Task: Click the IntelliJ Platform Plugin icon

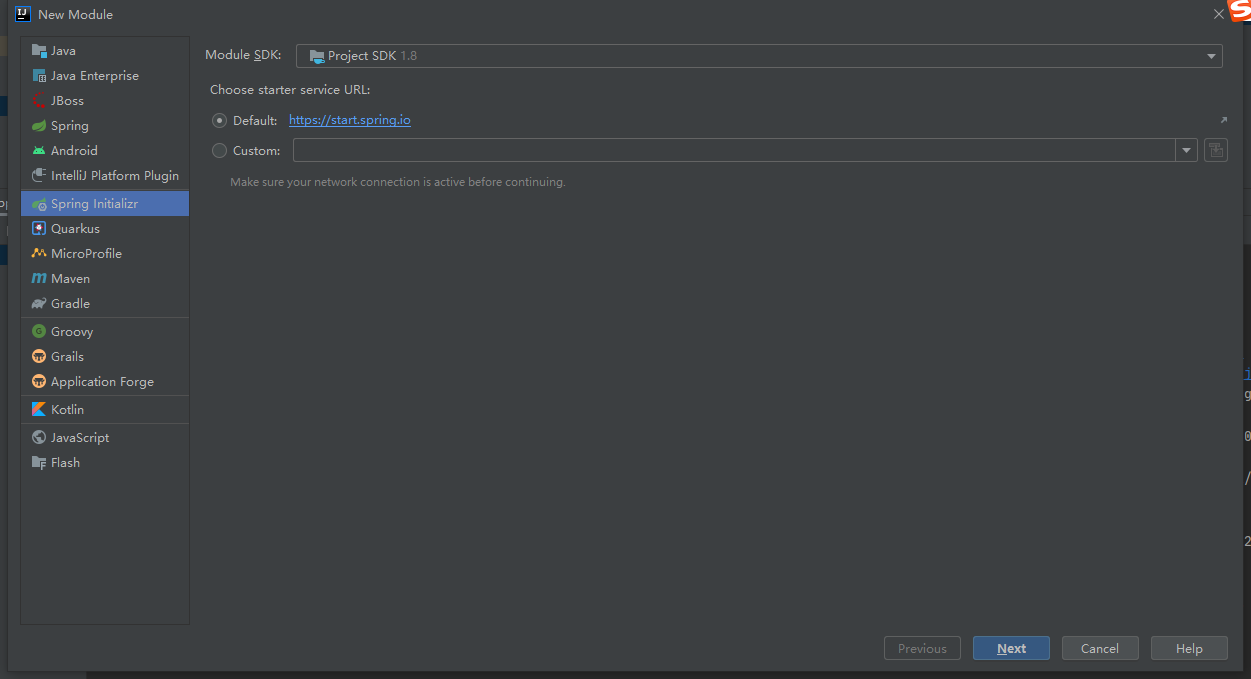Action: coord(39,176)
